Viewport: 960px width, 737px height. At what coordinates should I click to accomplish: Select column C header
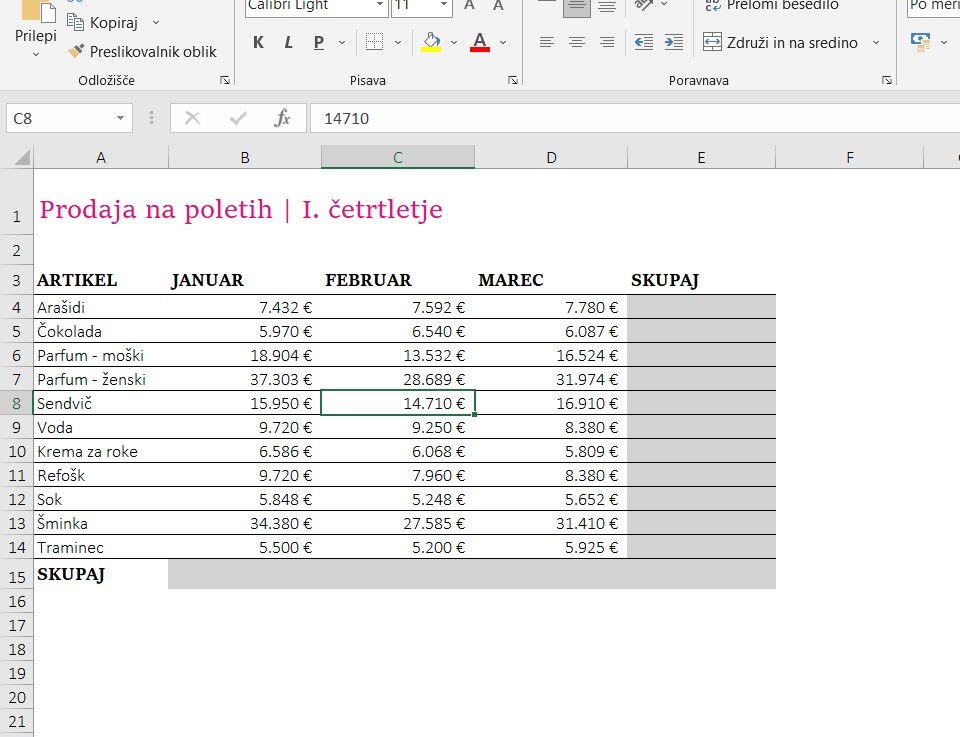398,157
